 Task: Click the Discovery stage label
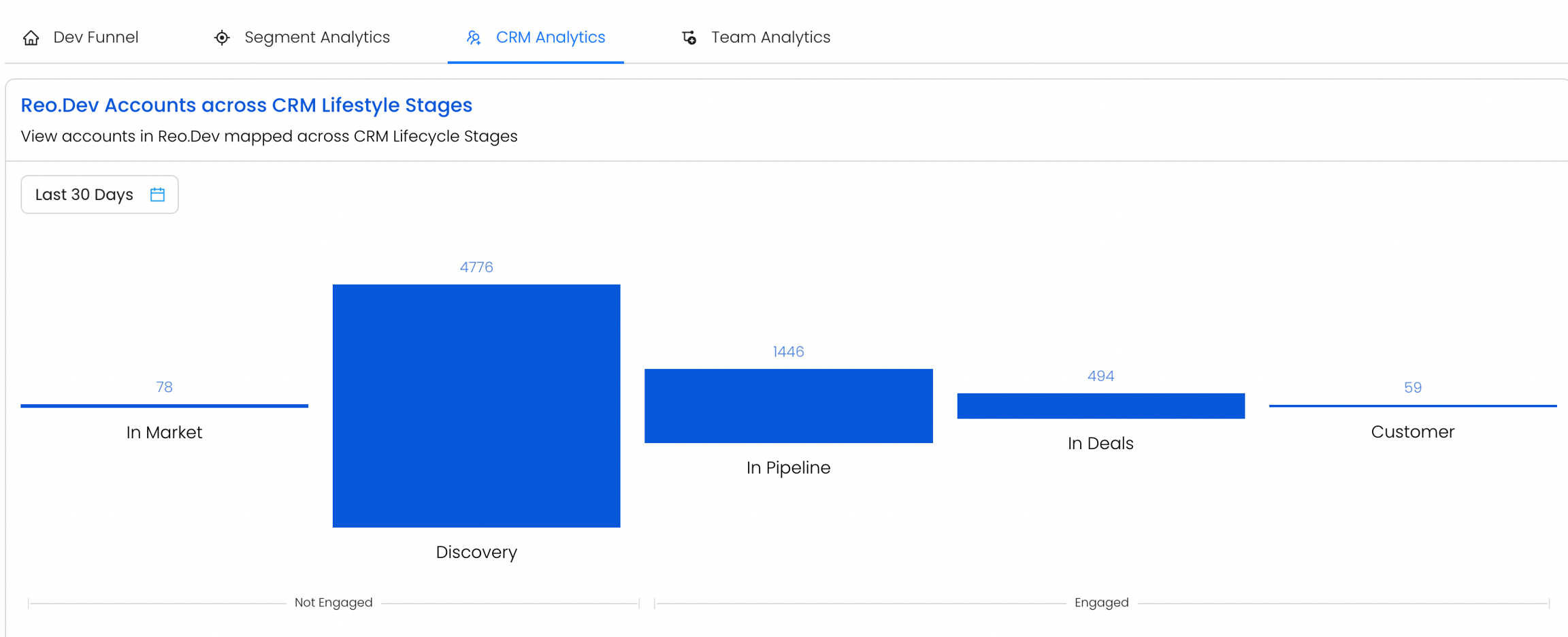476,552
